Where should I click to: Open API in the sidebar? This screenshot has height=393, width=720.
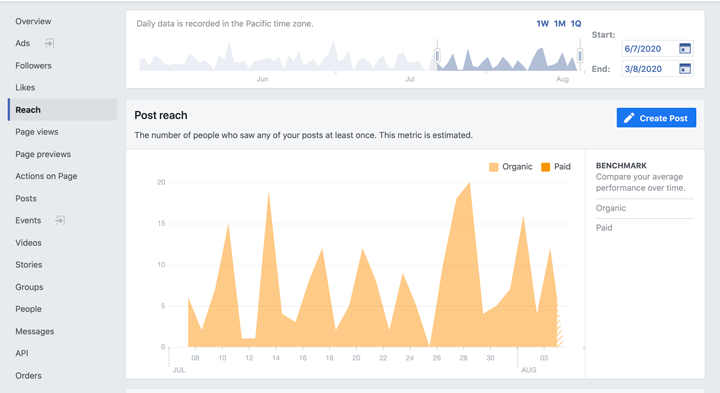pyautogui.click(x=22, y=353)
